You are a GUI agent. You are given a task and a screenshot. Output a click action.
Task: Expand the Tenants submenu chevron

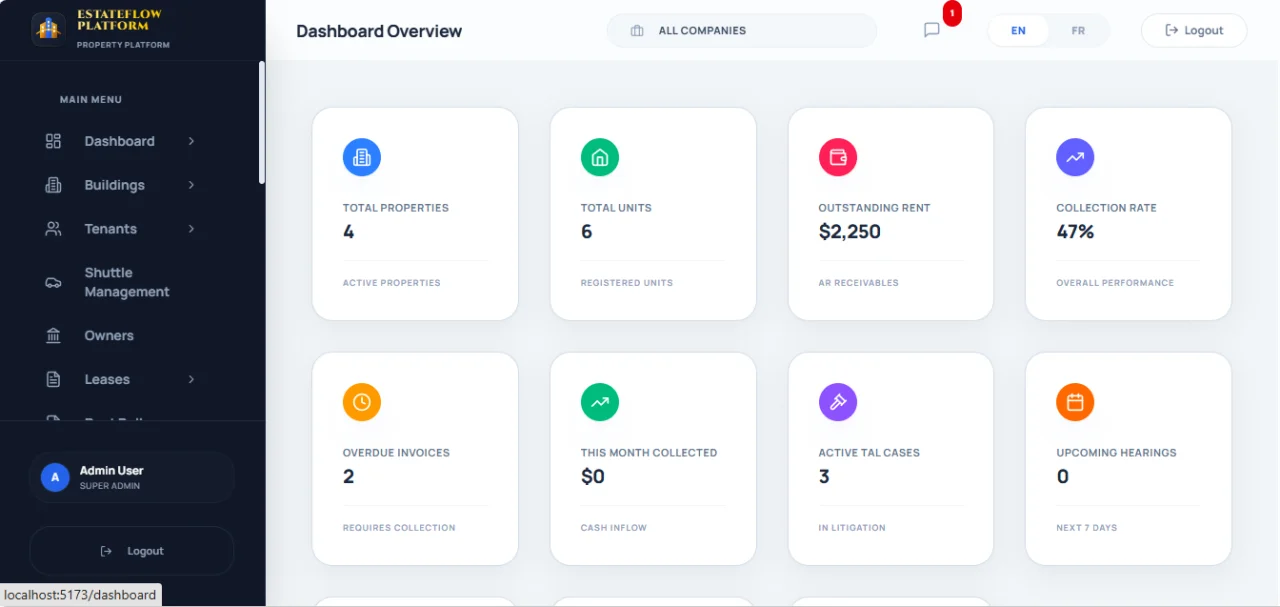(191, 229)
